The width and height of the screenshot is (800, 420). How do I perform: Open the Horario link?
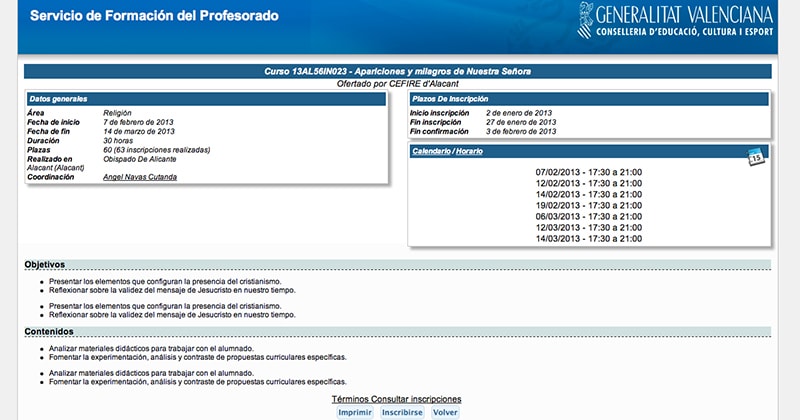tap(469, 150)
